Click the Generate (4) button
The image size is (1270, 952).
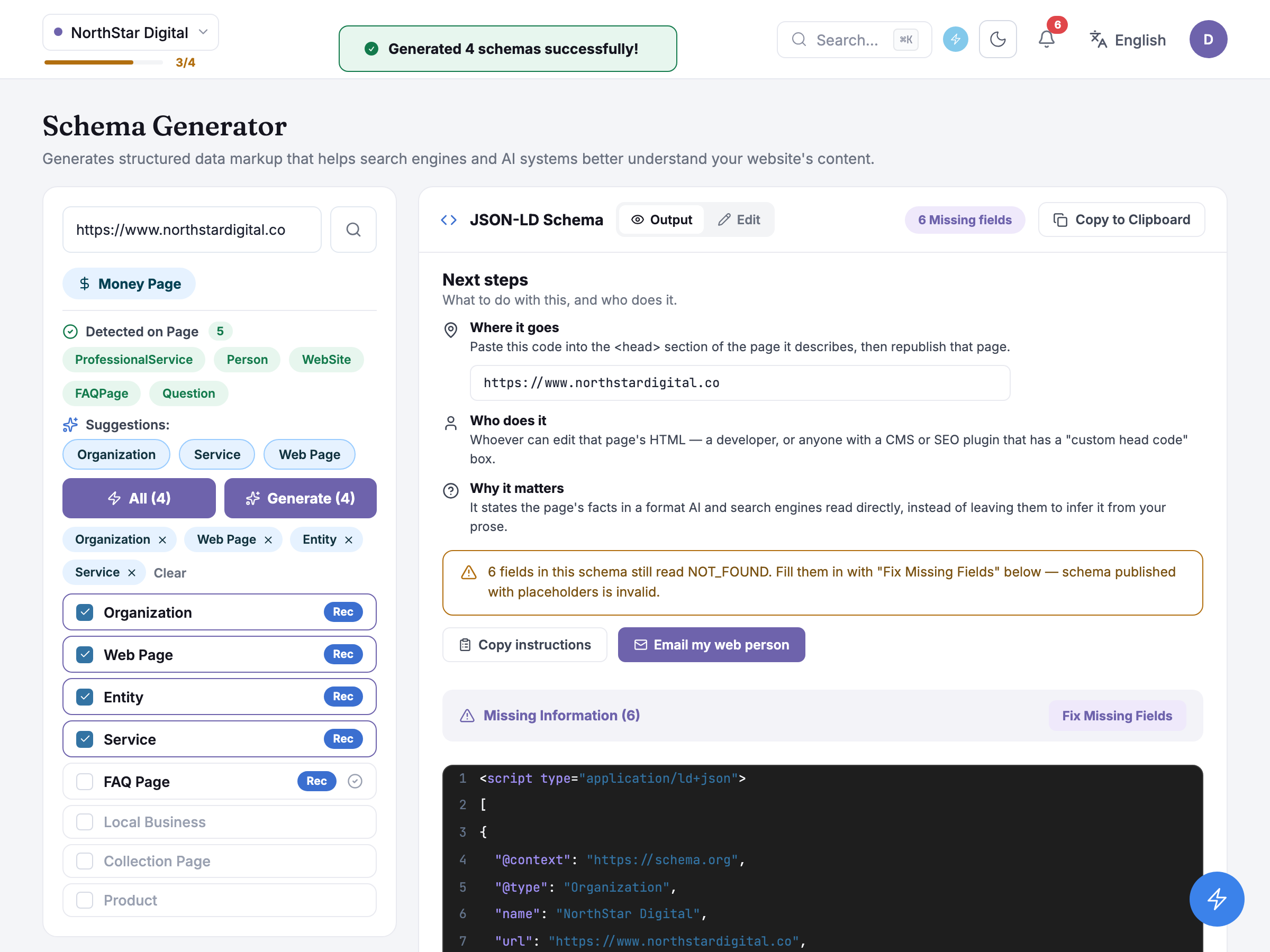300,498
